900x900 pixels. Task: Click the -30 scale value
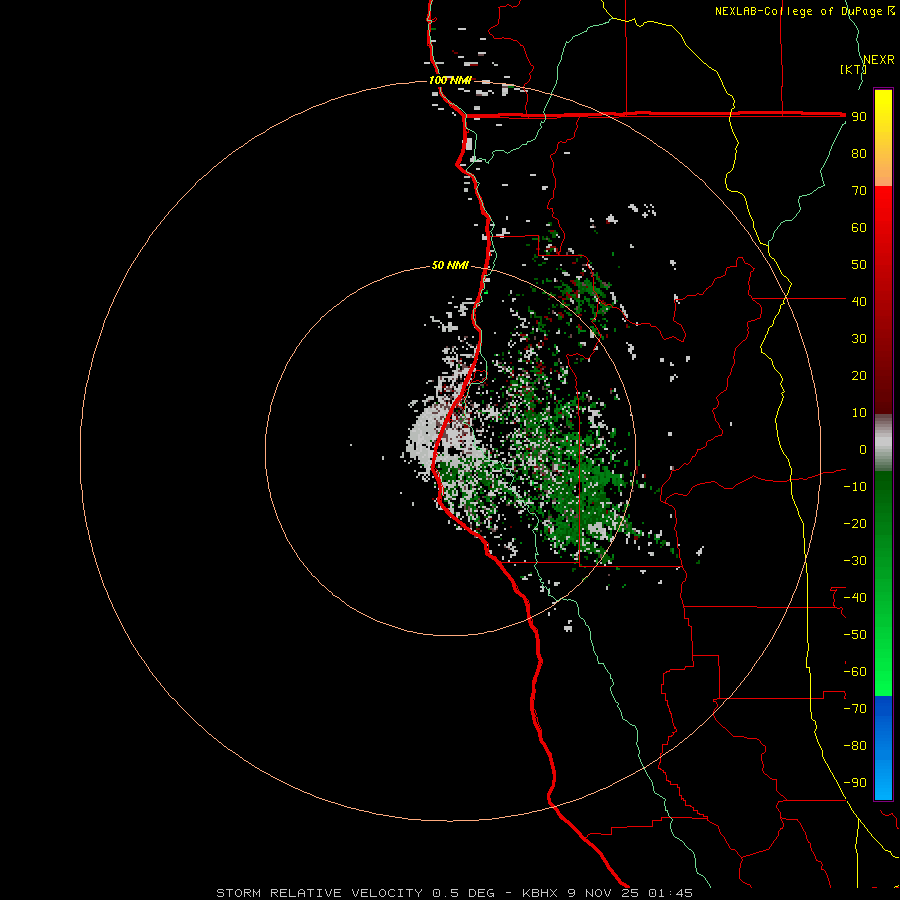point(855,561)
